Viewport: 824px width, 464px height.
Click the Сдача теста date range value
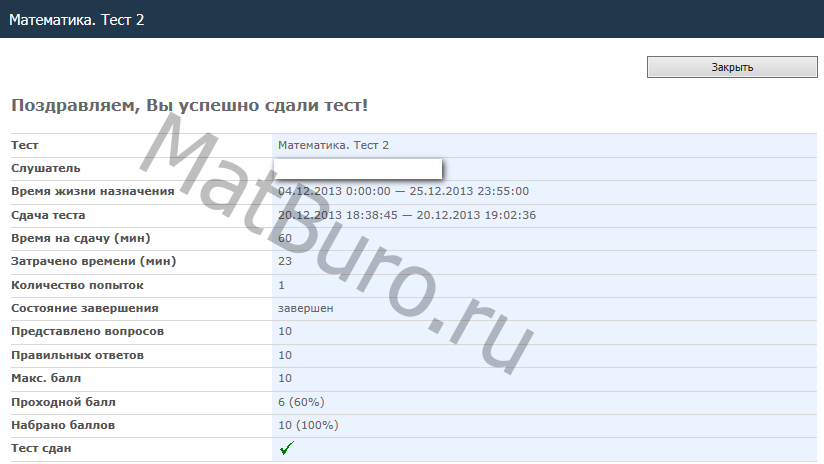point(407,215)
